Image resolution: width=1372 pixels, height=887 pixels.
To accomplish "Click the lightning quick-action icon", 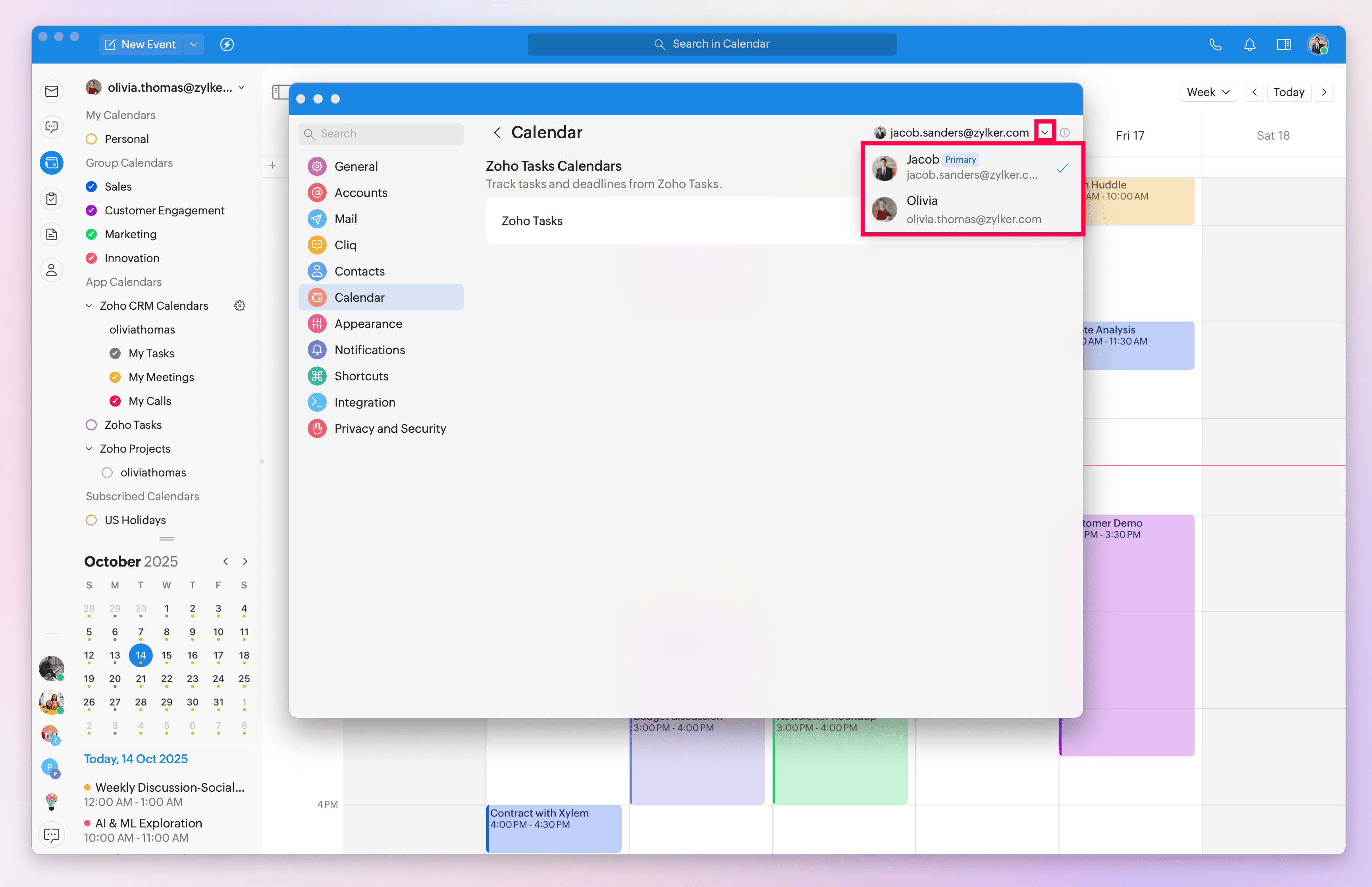I will click(x=227, y=44).
